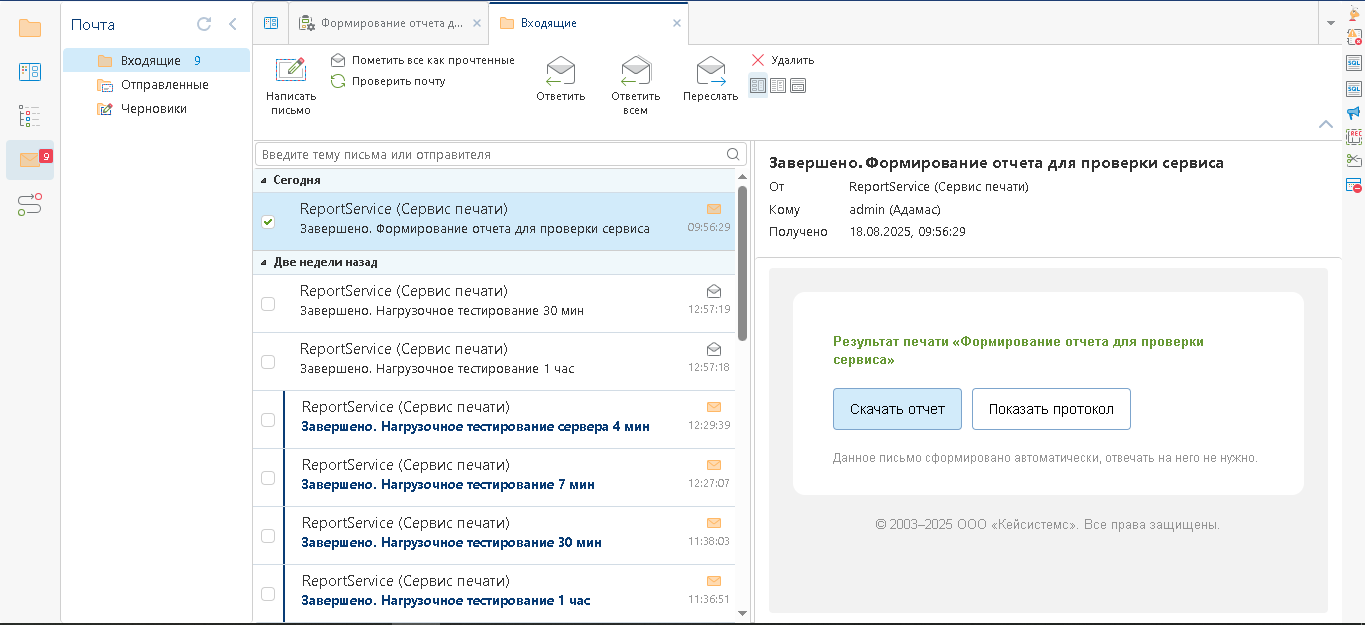The width and height of the screenshot is (1365, 625).
Task: Click sender ReportService (Сервис печати) in message header
Action: (938, 187)
